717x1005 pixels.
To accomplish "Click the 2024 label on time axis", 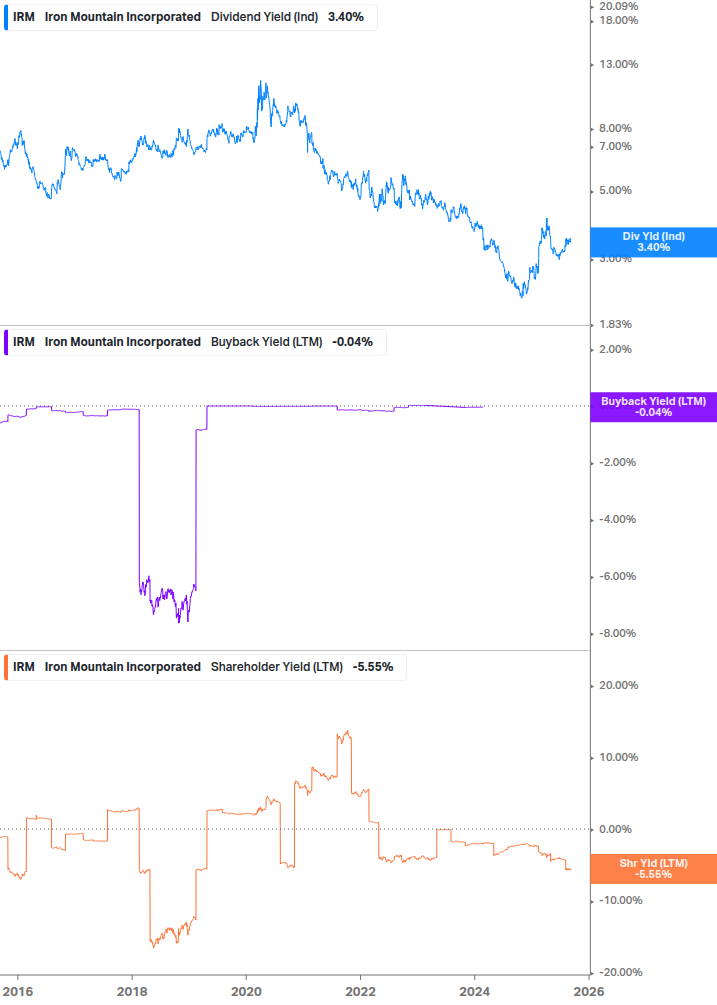I will [x=474, y=992].
